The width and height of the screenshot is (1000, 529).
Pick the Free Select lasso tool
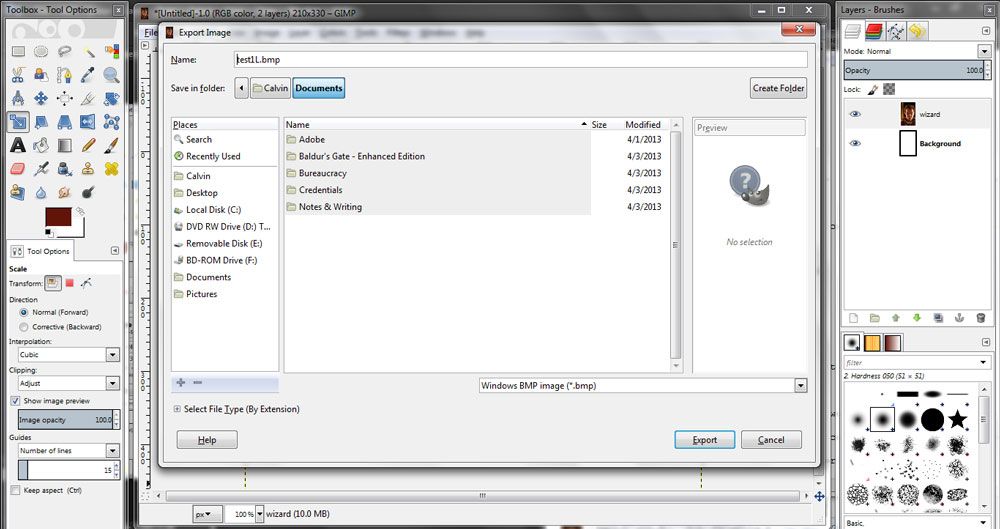coord(64,52)
